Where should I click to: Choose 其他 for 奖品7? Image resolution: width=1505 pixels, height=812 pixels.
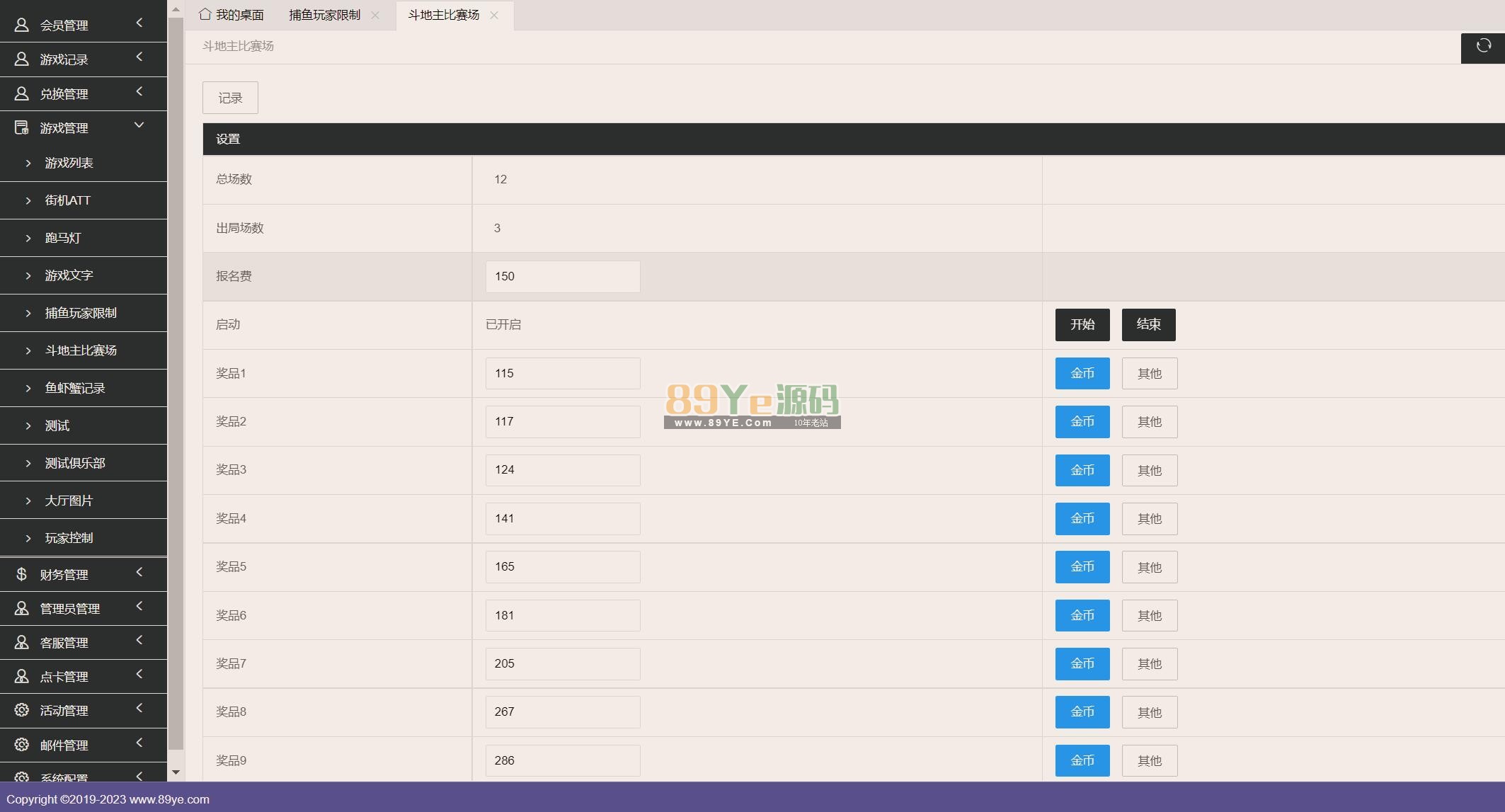click(1149, 664)
